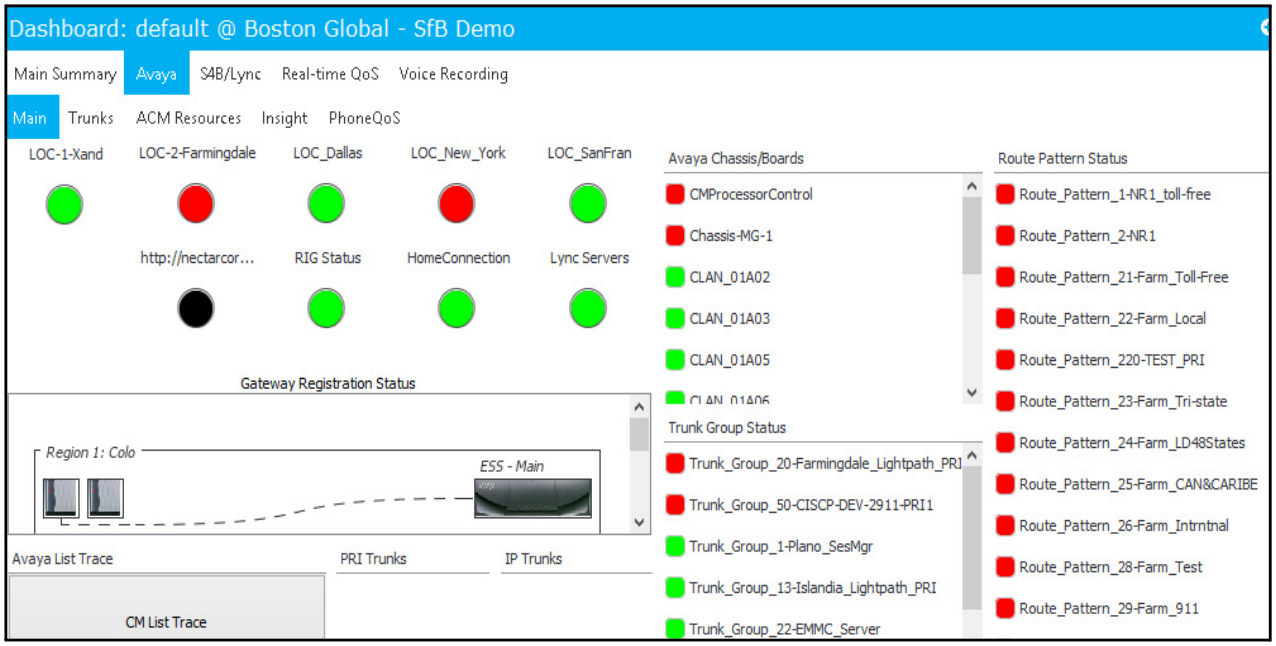The width and height of the screenshot is (1276, 646).
Task: Switch to the Trunks sub-tab
Action: point(91,118)
